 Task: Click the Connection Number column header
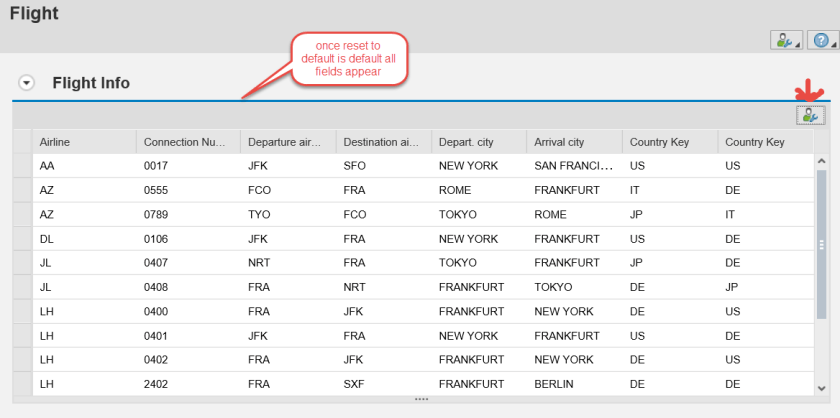(188, 142)
